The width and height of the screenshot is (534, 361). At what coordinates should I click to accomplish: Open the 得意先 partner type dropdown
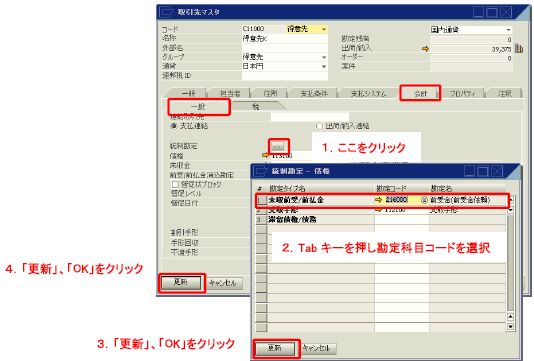[x=324, y=29]
